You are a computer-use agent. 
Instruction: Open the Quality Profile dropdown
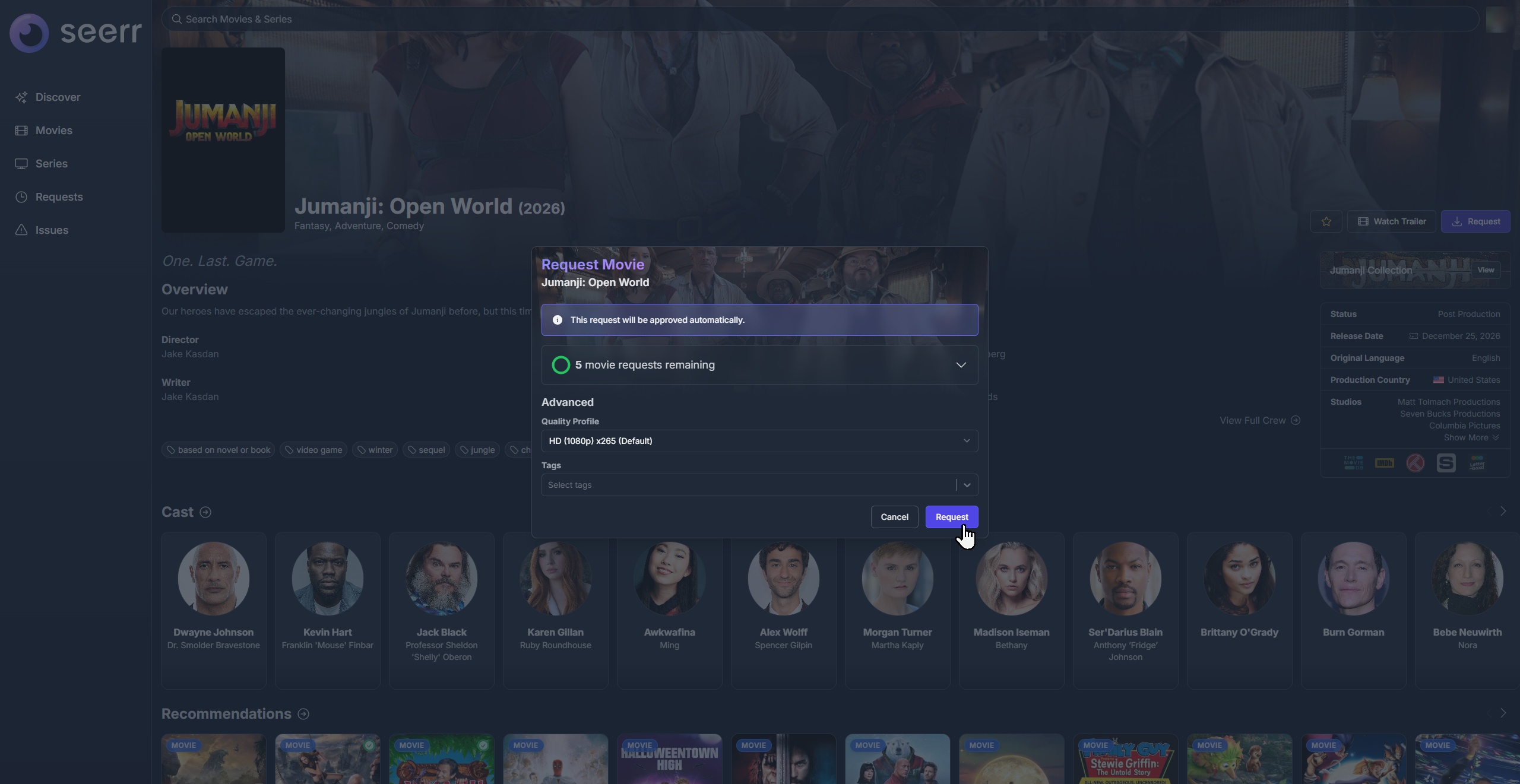pyautogui.click(x=760, y=441)
